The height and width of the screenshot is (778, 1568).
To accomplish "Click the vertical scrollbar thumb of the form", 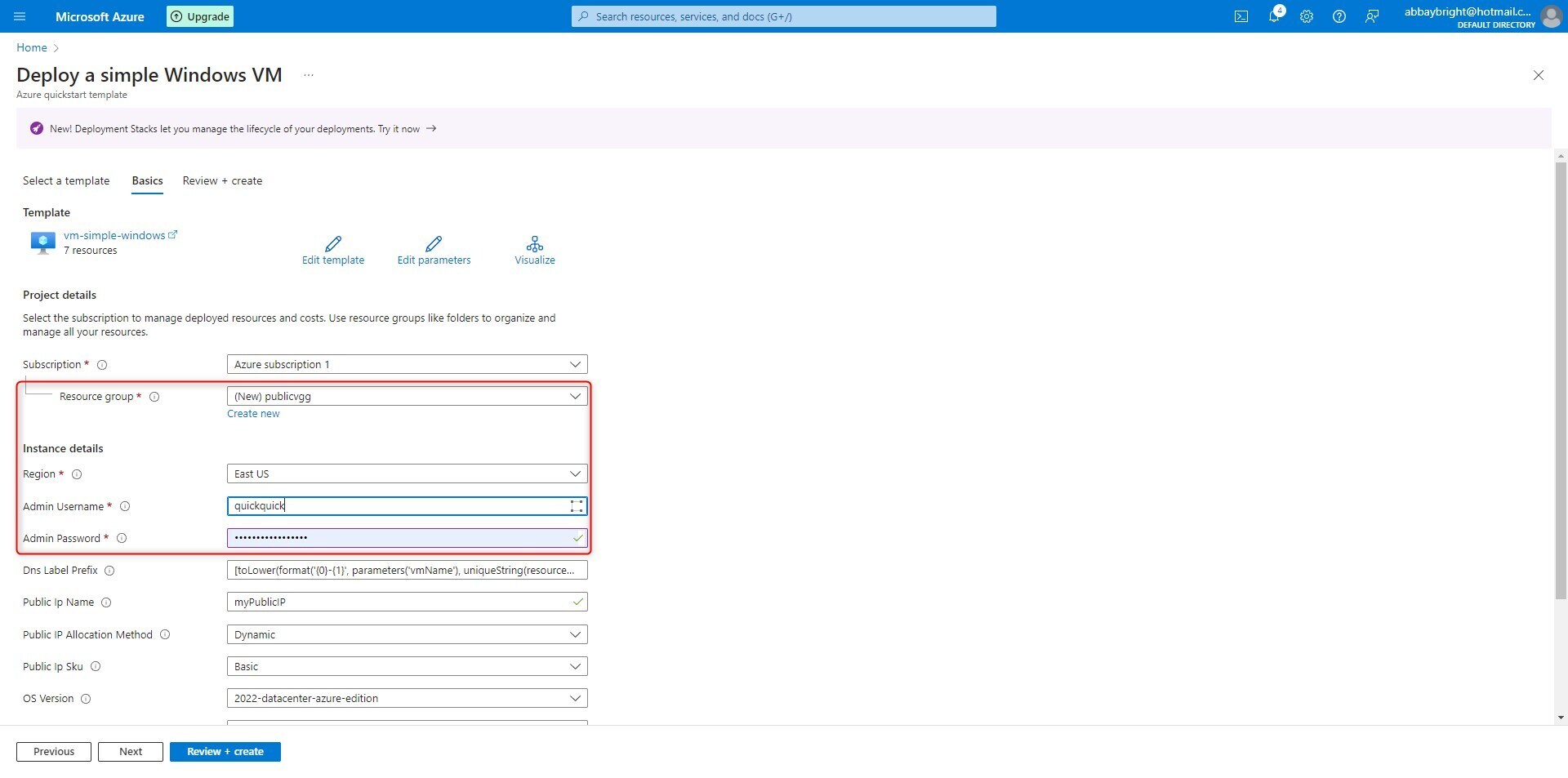I will pos(1561,380).
